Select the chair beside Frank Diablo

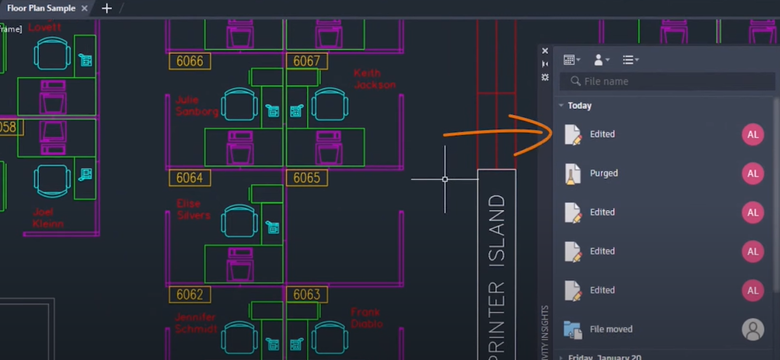(330, 337)
